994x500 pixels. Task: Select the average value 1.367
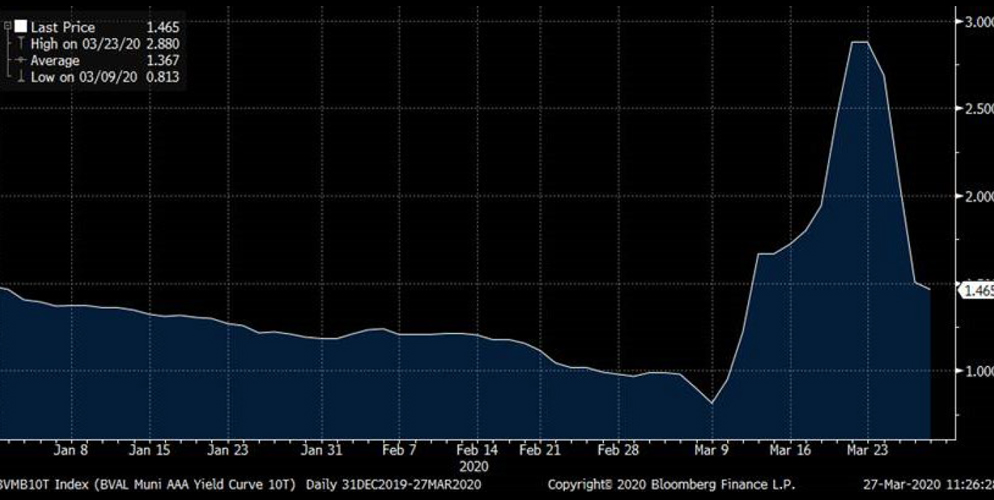point(162,60)
